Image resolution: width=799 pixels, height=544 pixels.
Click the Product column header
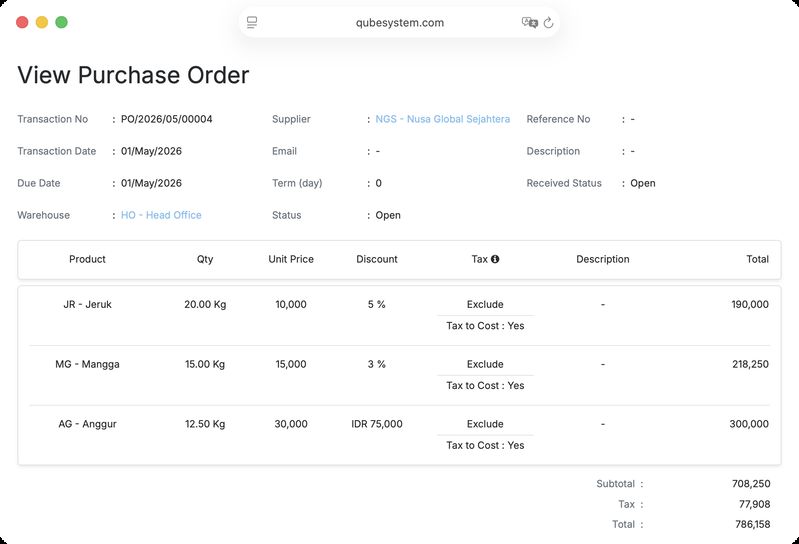coord(87,259)
